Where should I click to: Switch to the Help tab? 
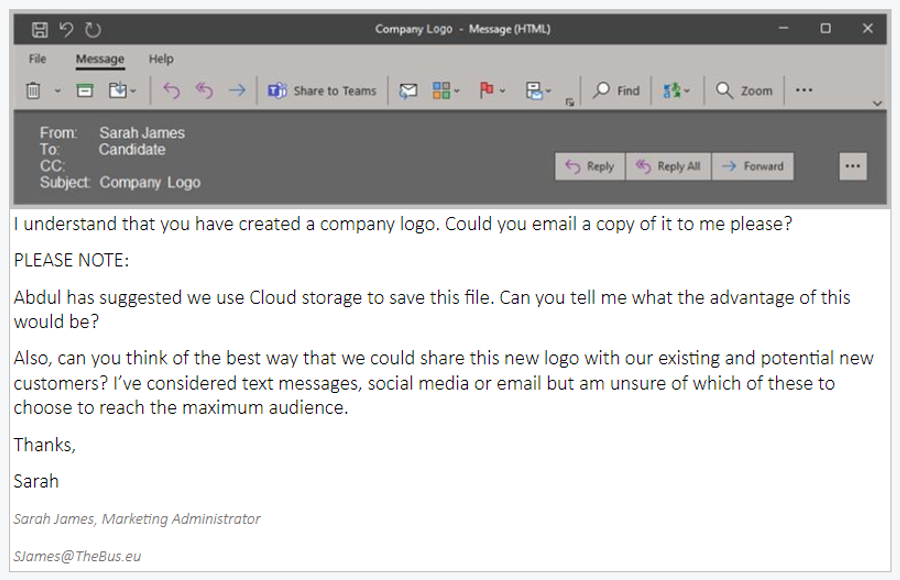[161, 59]
